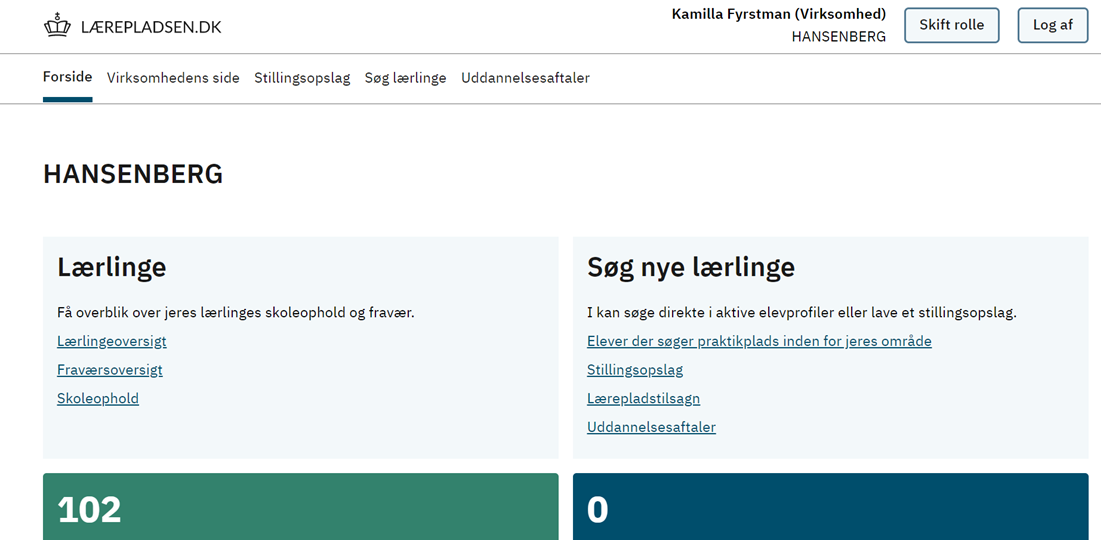Log out with Log af button
This screenshot has width=1101, height=540.
pos(1053,25)
